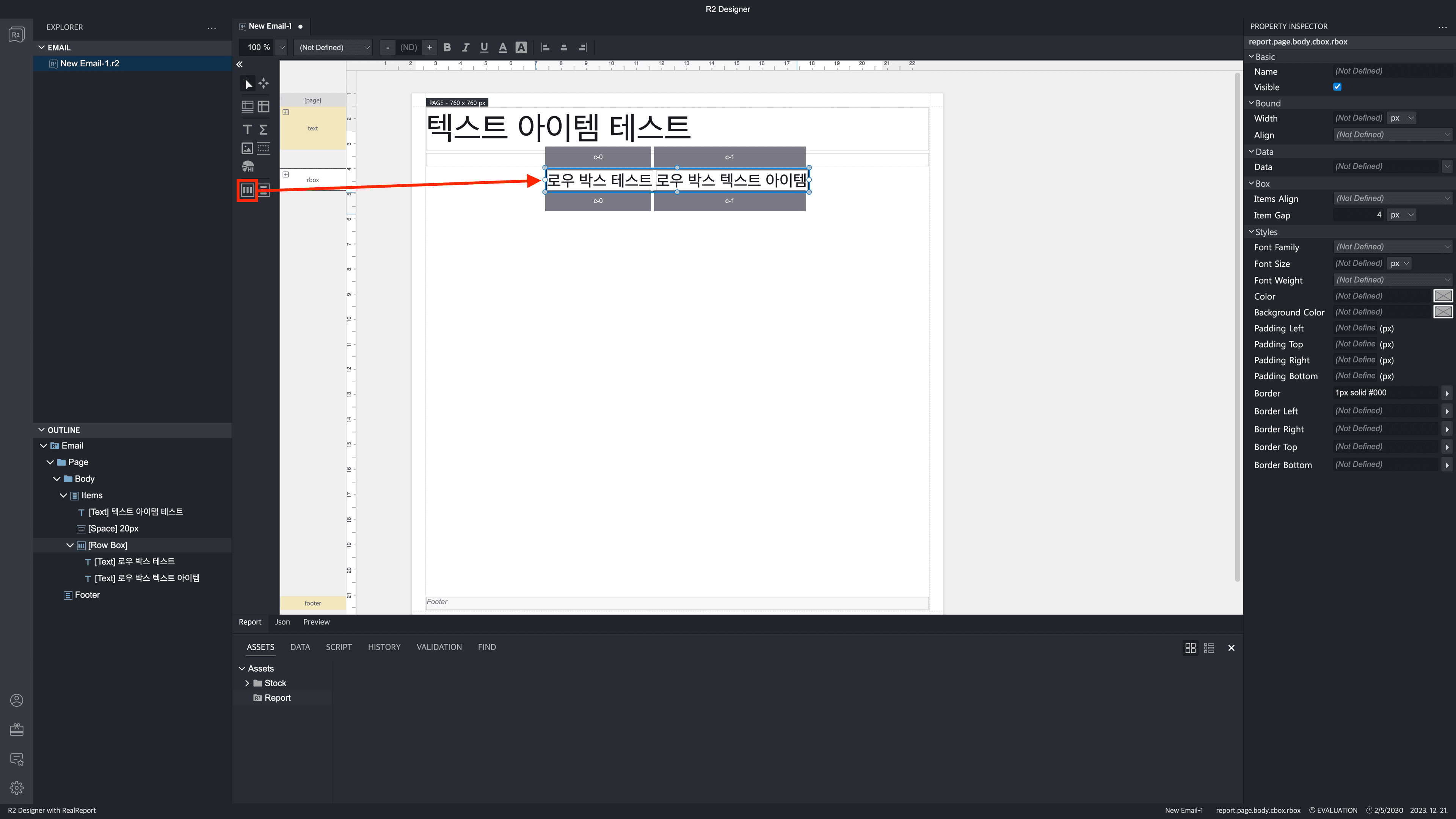Add a Text item tool

click(248, 129)
